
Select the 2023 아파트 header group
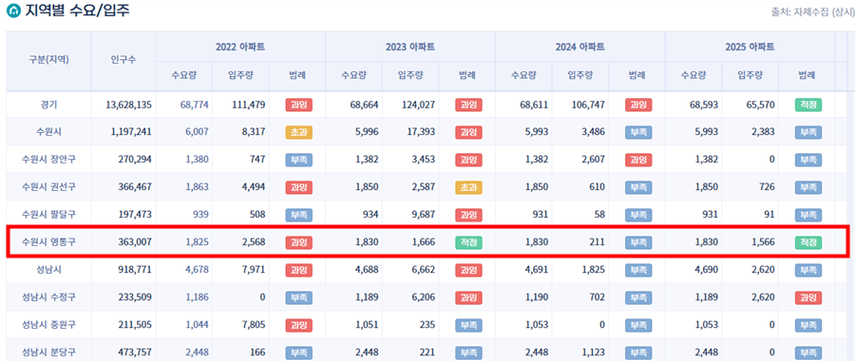click(x=410, y=47)
